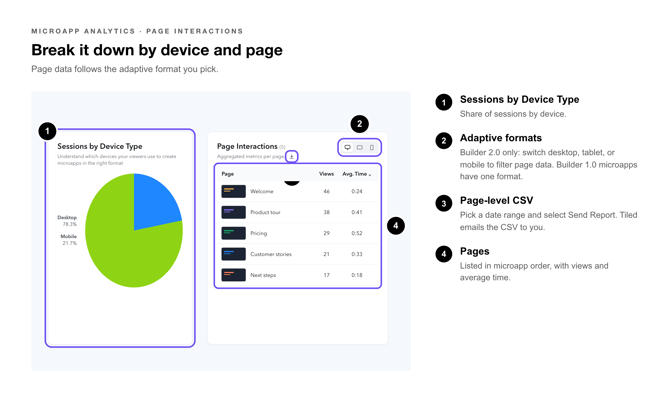Click the 0:41 average time
The width and height of the screenshot is (670, 402).
pyautogui.click(x=357, y=212)
